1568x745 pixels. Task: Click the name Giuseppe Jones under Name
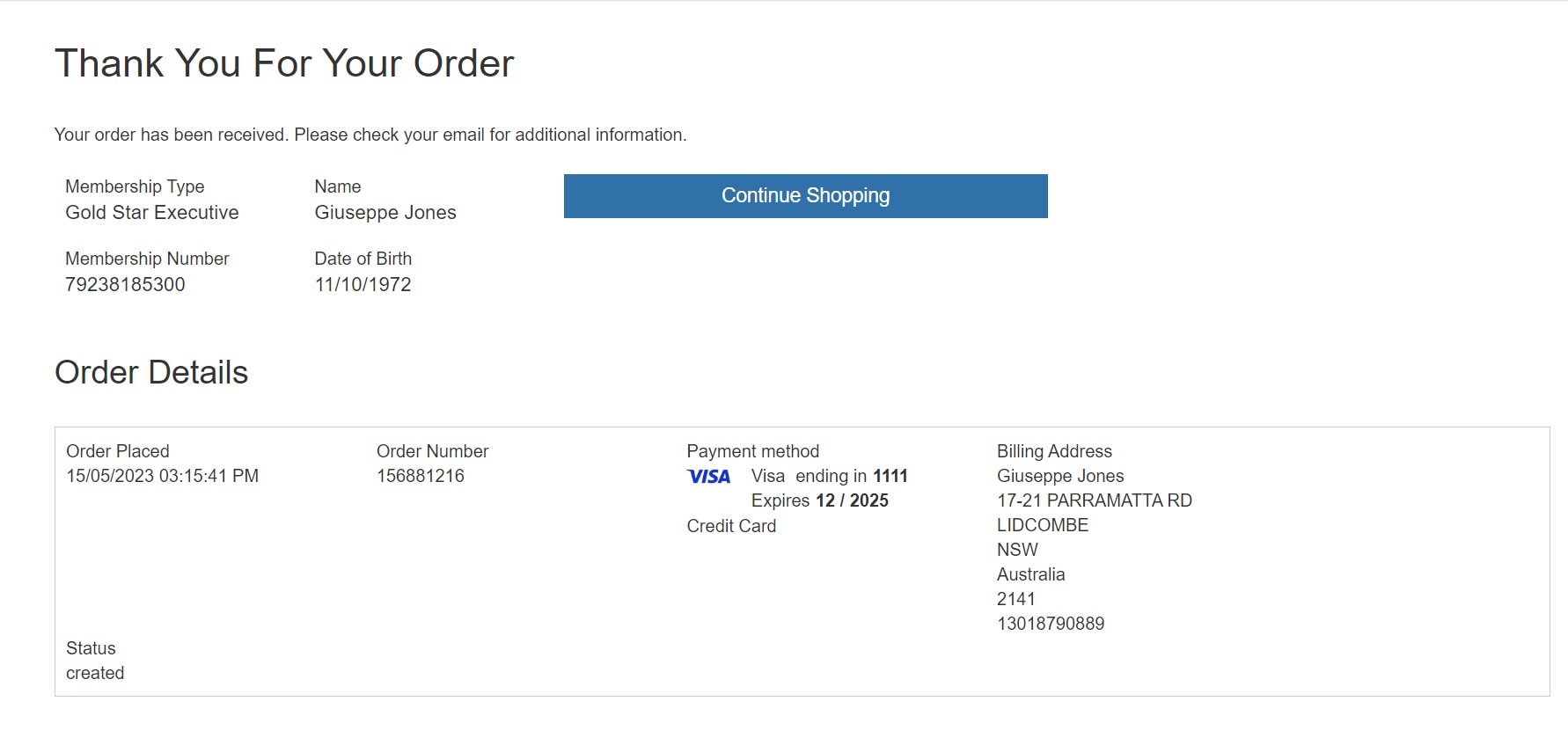[x=385, y=212]
